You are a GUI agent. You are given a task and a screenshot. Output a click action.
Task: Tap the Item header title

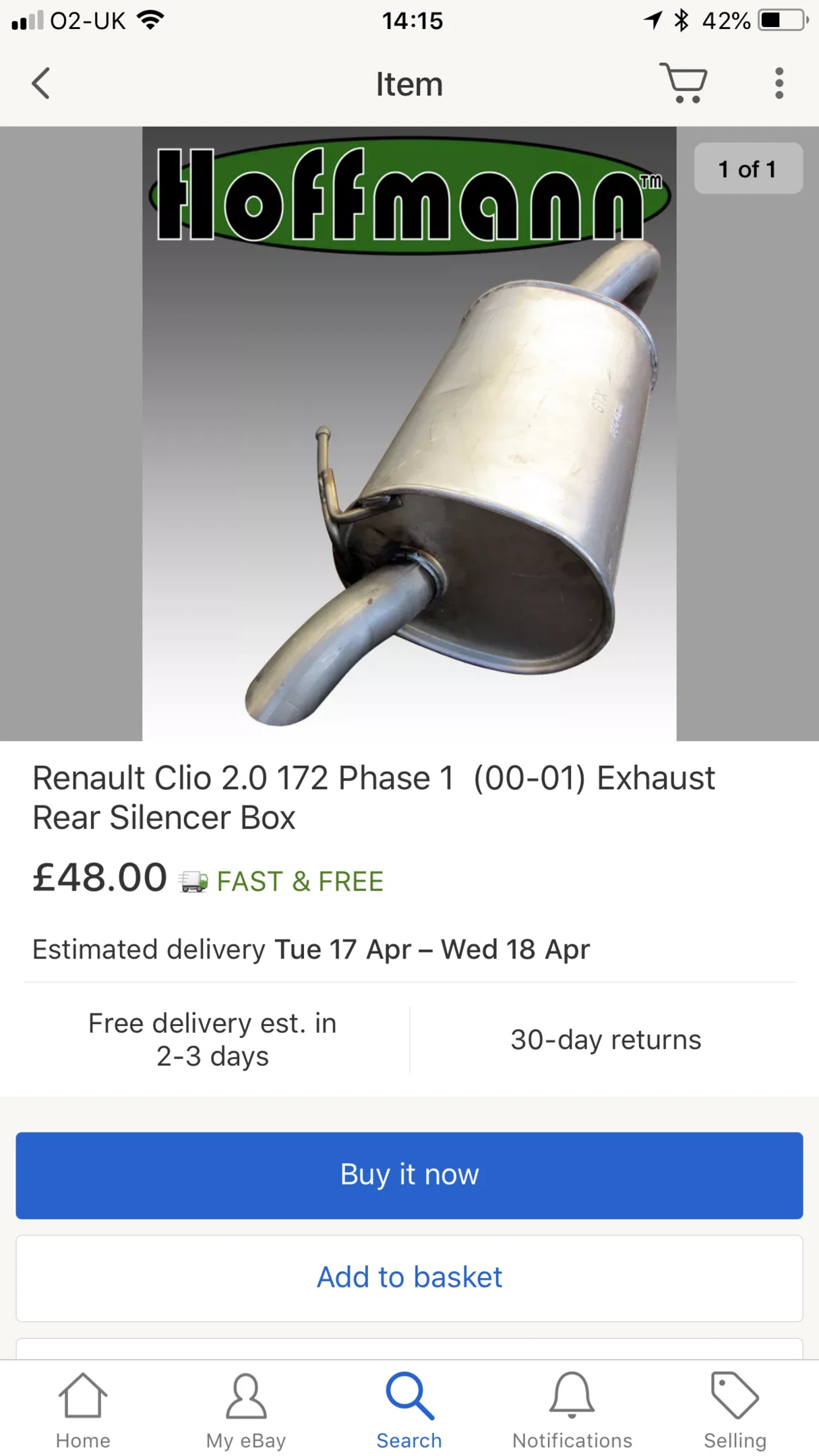click(409, 84)
